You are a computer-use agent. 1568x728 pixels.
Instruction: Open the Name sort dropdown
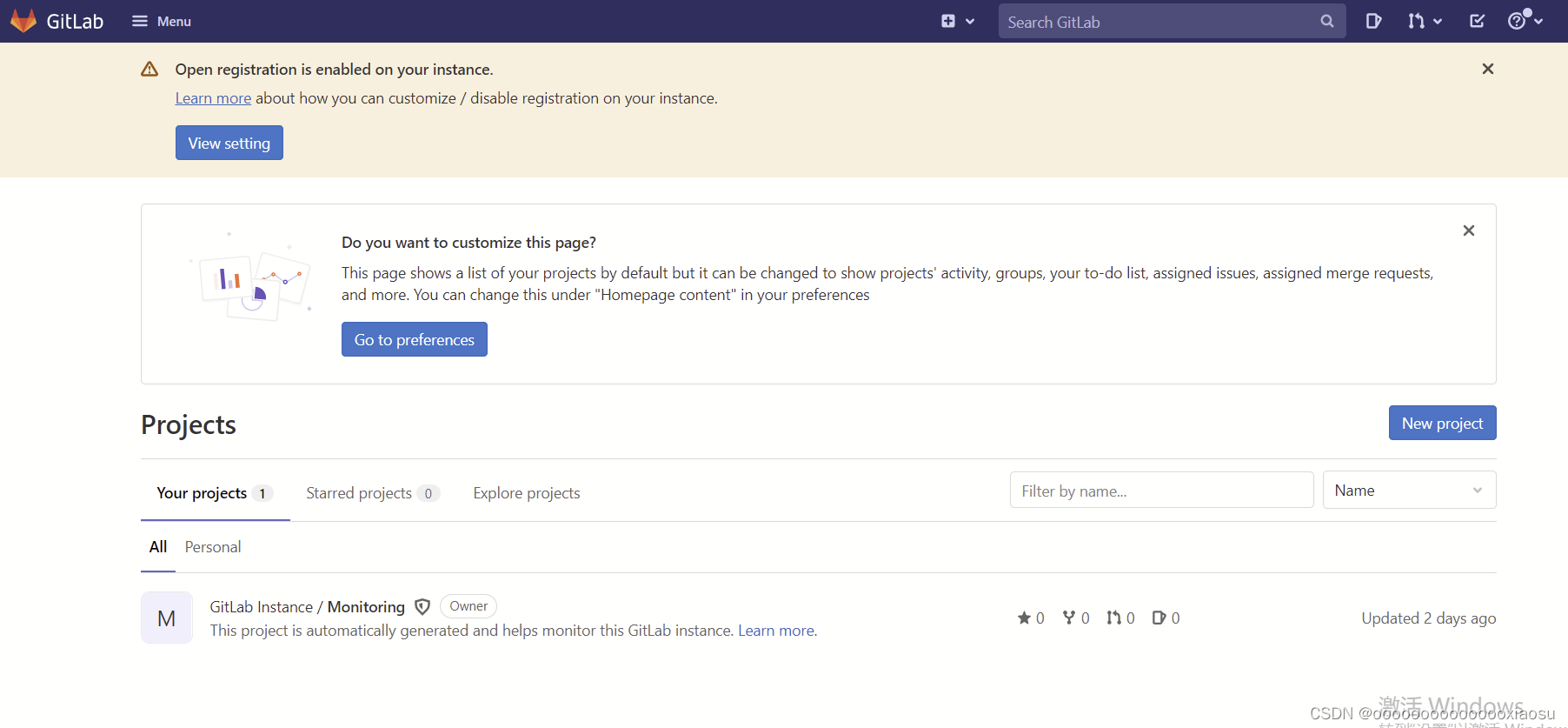(1409, 490)
